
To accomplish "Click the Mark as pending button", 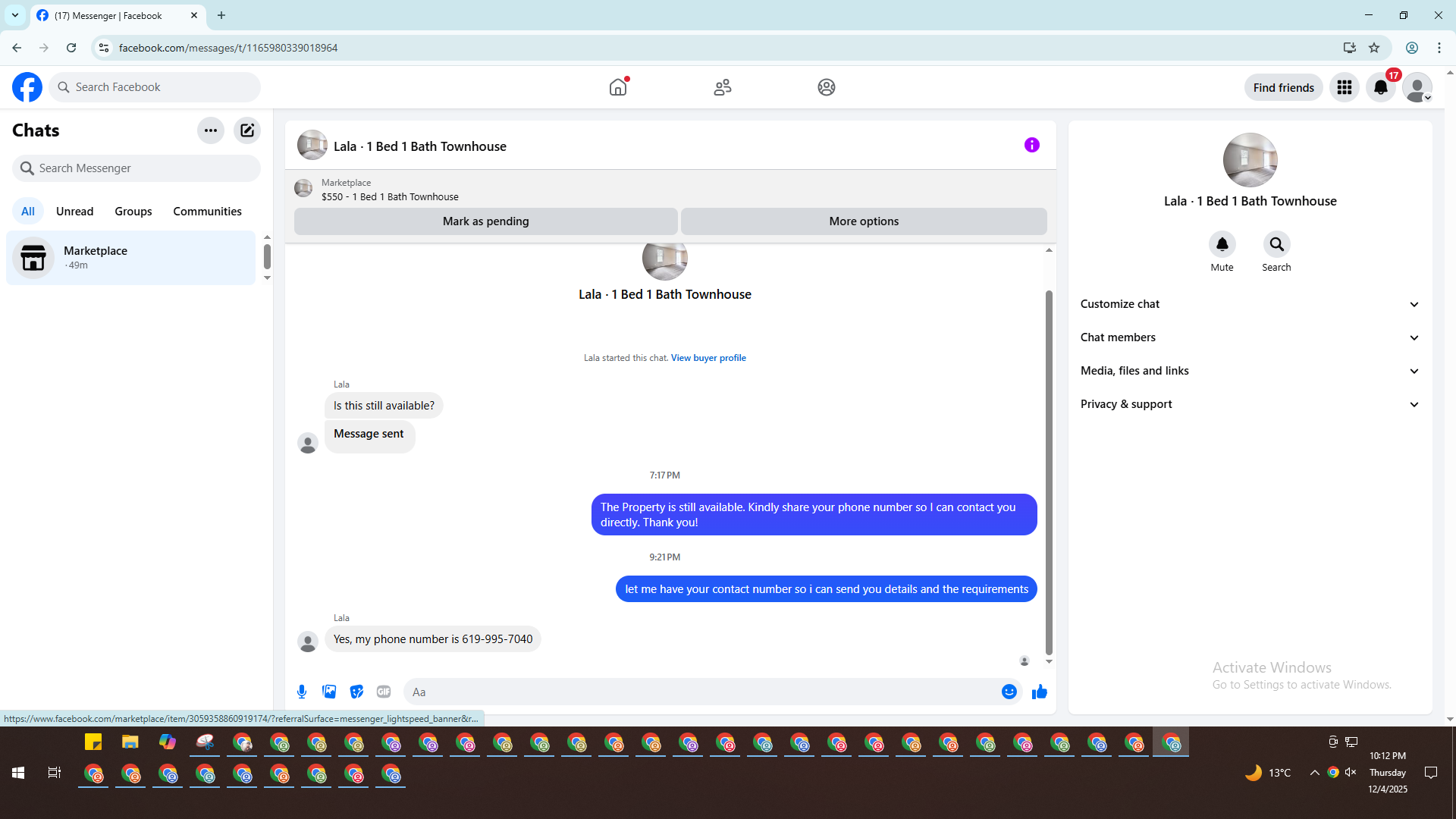I will [x=485, y=221].
